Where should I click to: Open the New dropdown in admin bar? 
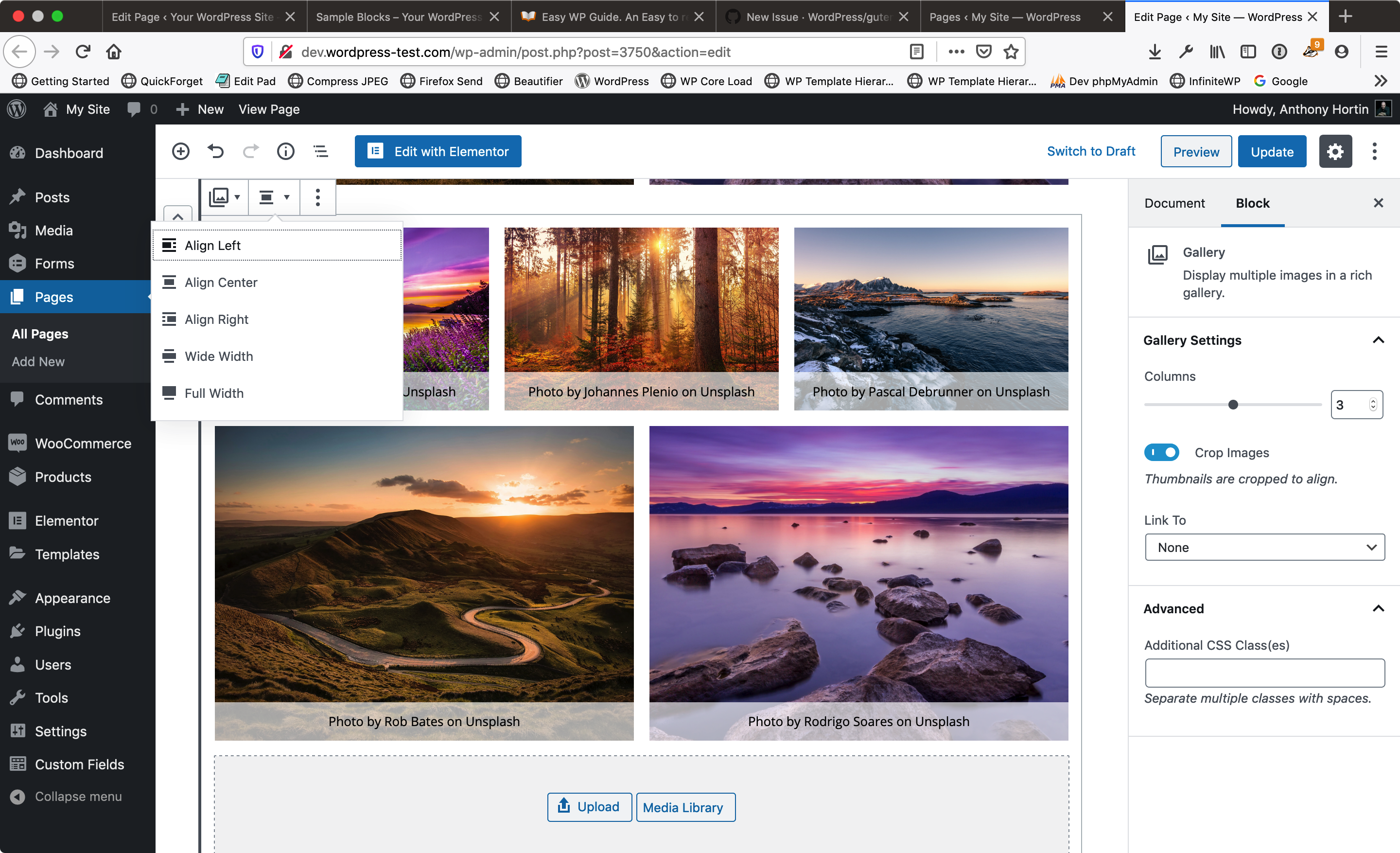point(200,109)
